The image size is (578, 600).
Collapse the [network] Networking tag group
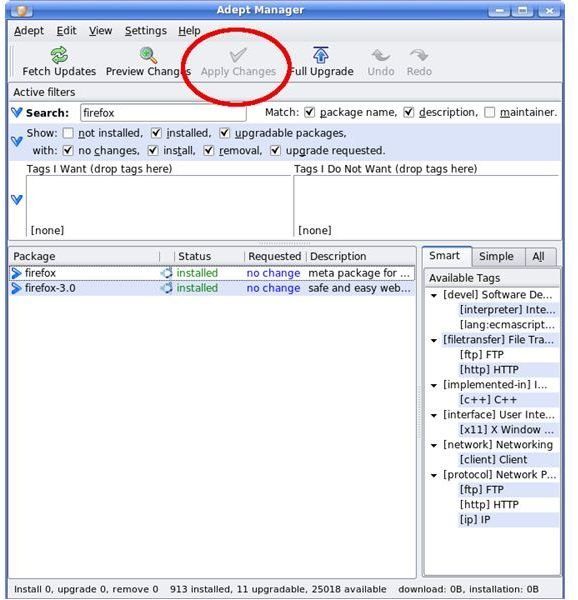pyautogui.click(x=434, y=445)
